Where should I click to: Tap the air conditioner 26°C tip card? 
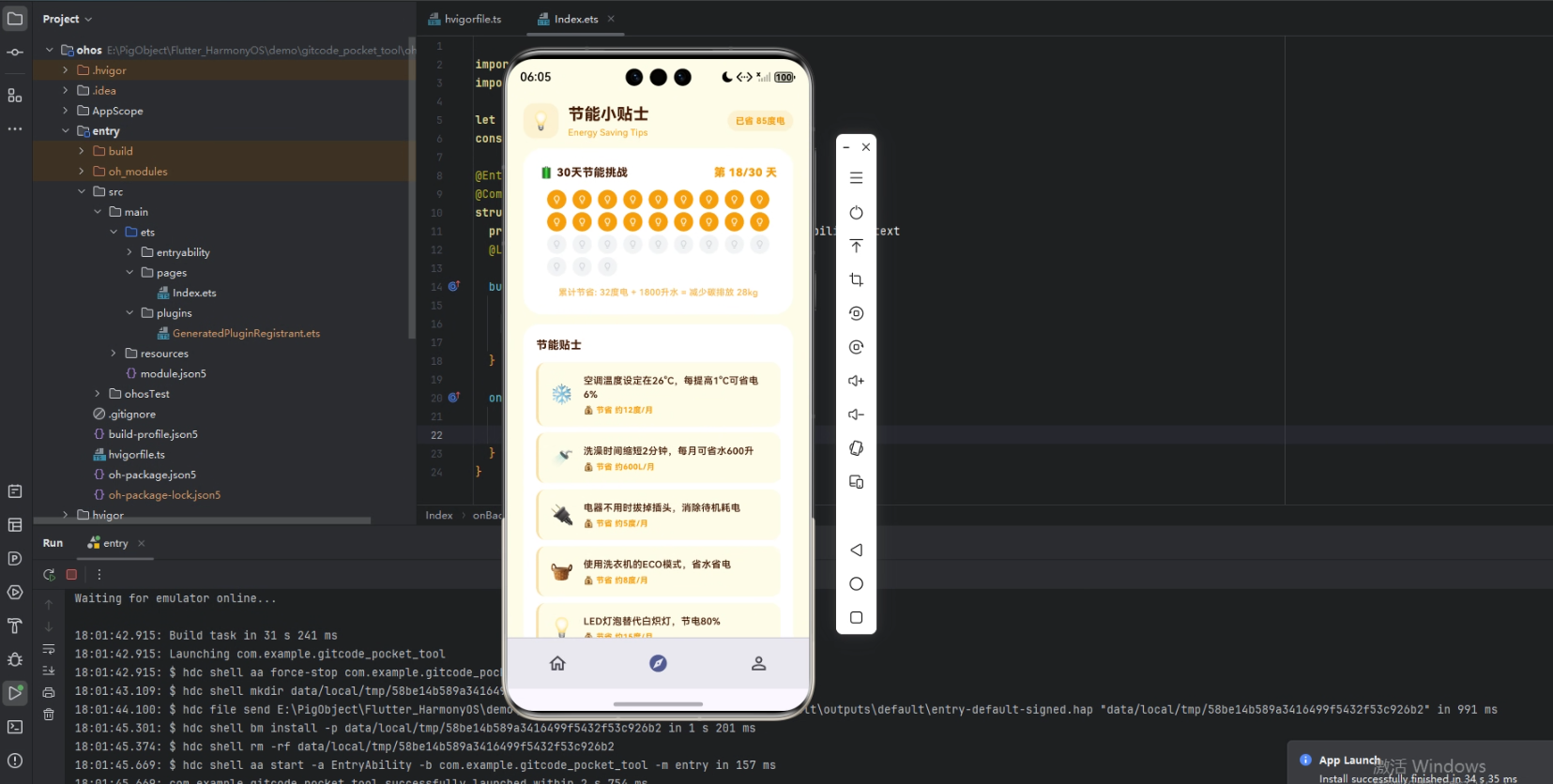tap(658, 395)
